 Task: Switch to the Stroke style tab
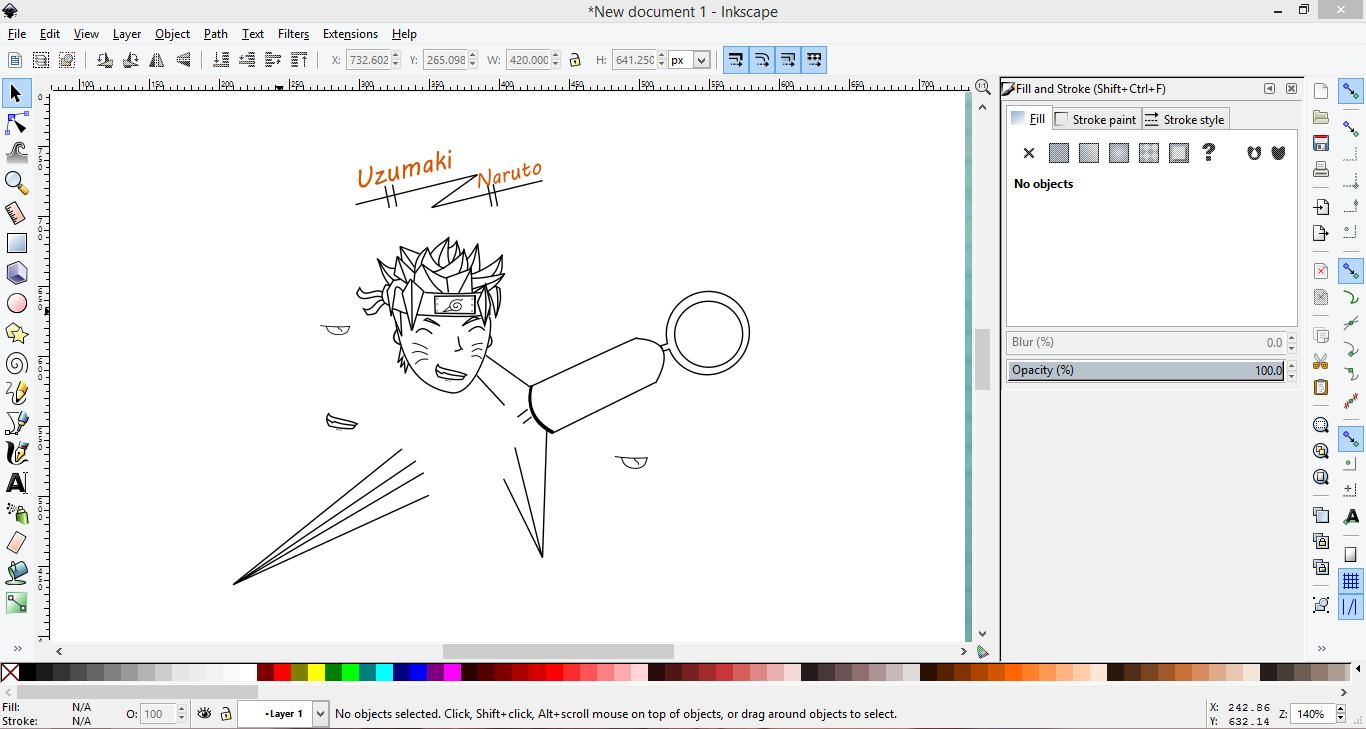click(1184, 119)
